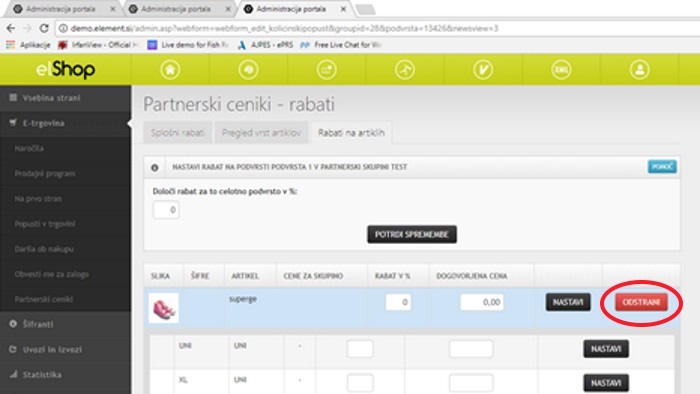Select the Rabati na artiklih tab
The width and height of the screenshot is (700, 394).
point(351,133)
